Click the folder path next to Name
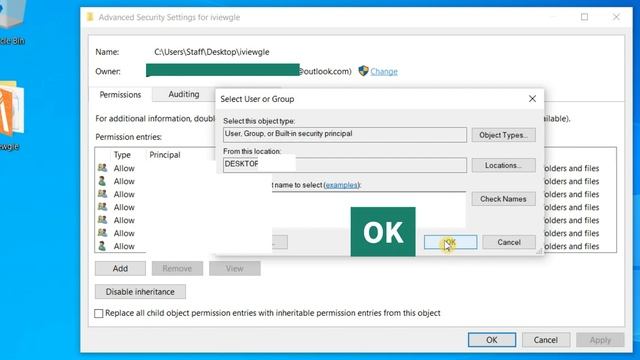Viewport: 640px width, 360px height. click(211, 52)
